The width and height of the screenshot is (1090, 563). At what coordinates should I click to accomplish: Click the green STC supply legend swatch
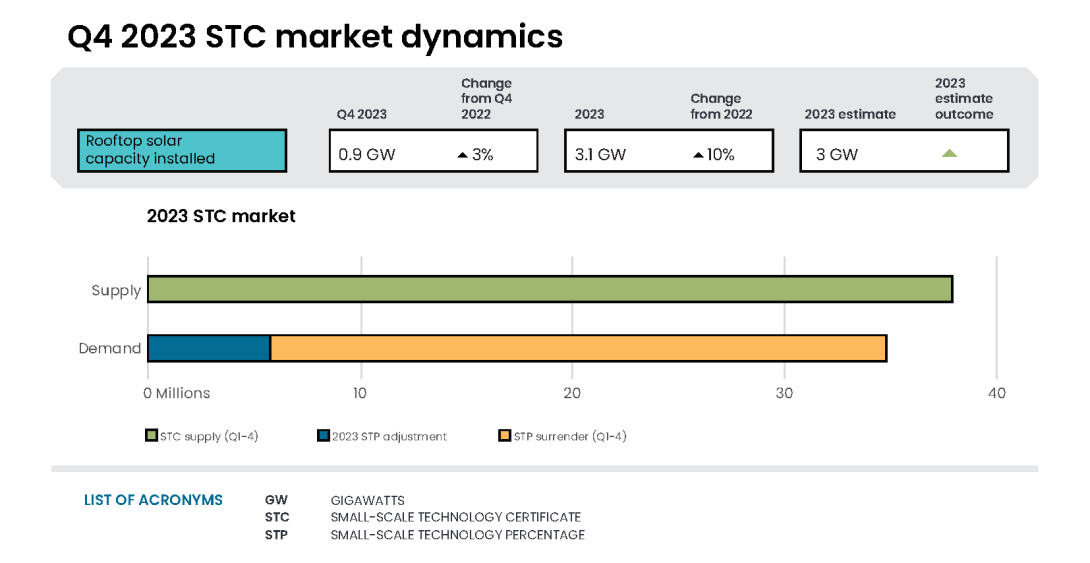(152, 436)
